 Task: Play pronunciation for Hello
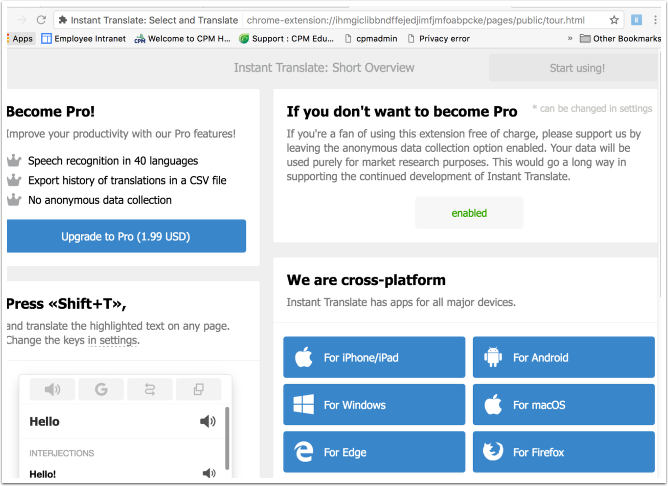point(208,422)
